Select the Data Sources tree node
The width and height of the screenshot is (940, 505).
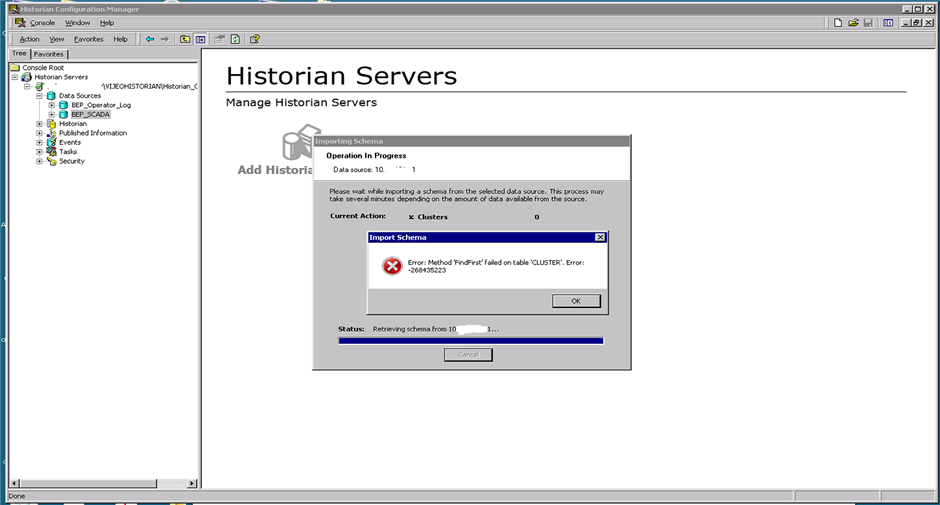[x=80, y=96]
